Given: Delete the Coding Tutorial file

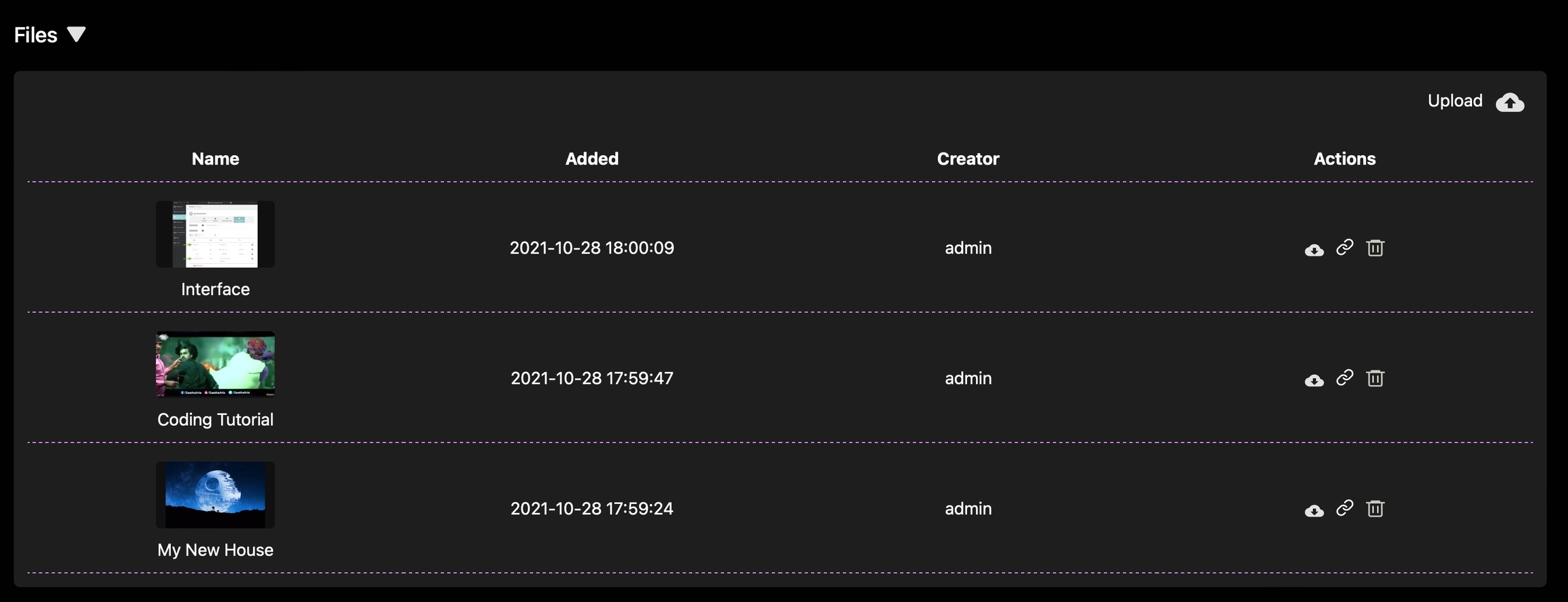Looking at the screenshot, I should point(1375,378).
